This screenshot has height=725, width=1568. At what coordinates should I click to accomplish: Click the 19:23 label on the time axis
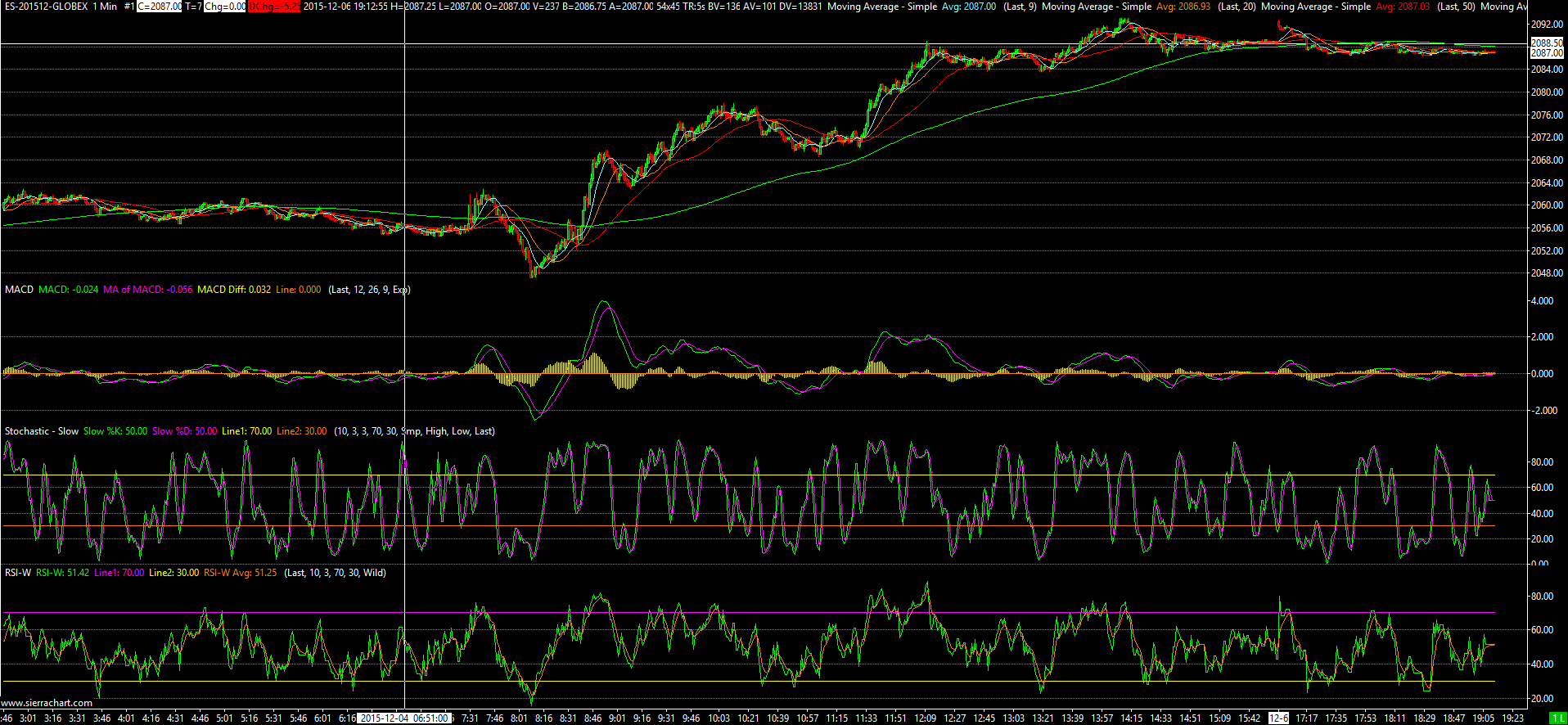click(1513, 718)
